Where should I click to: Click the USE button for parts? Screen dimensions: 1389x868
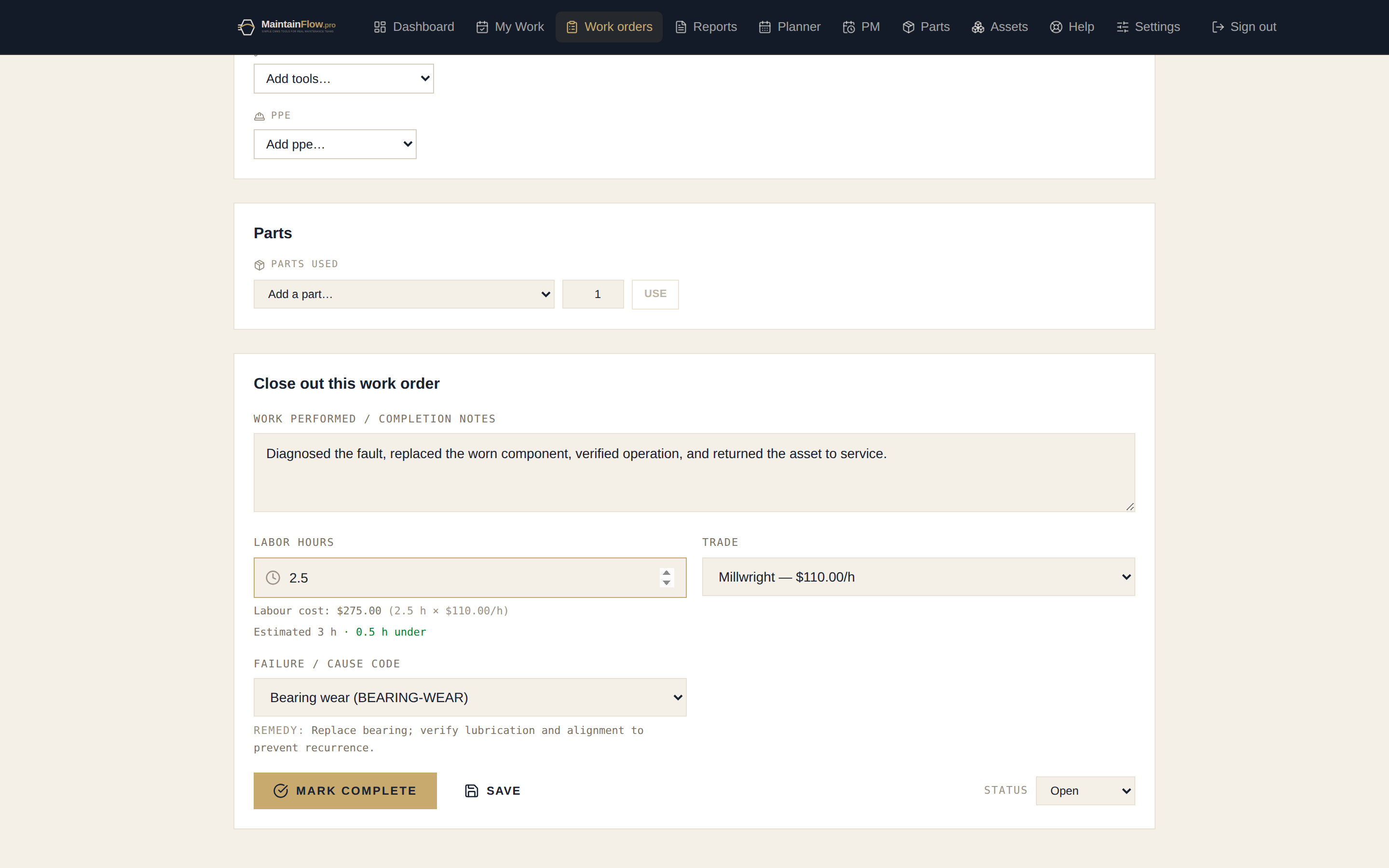pyautogui.click(x=655, y=294)
